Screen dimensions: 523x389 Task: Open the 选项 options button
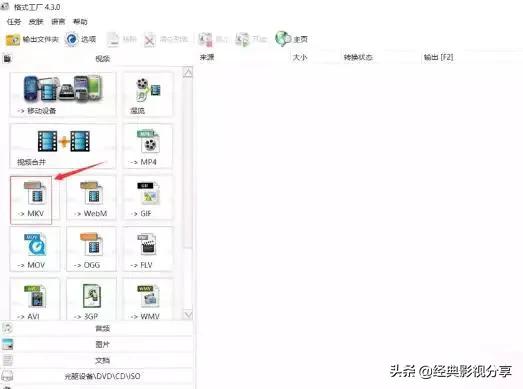coord(80,39)
